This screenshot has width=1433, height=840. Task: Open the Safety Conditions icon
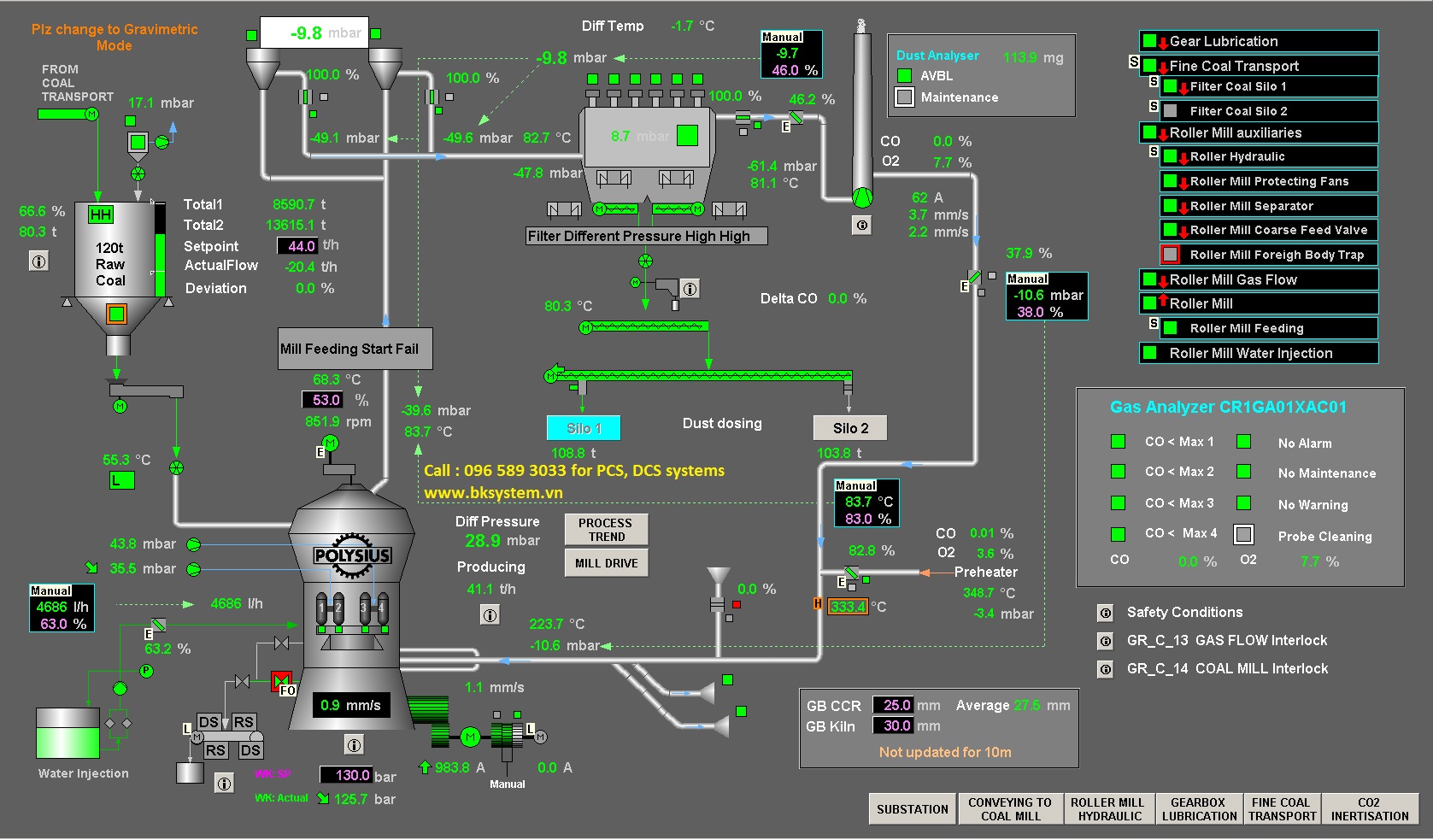tap(1106, 613)
